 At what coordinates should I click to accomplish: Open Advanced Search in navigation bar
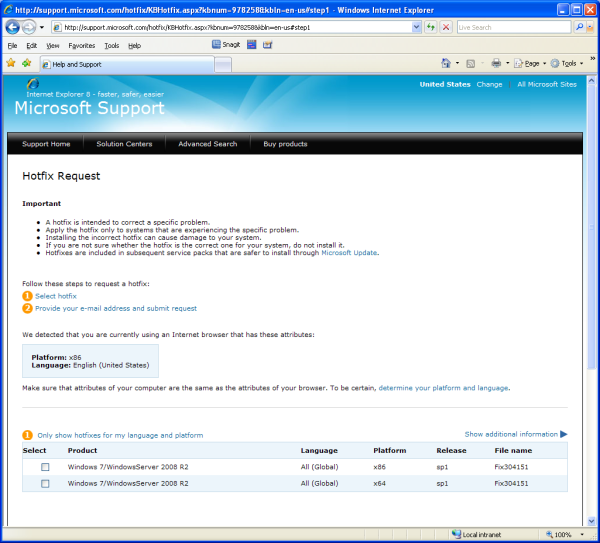[x=208, y=144]
